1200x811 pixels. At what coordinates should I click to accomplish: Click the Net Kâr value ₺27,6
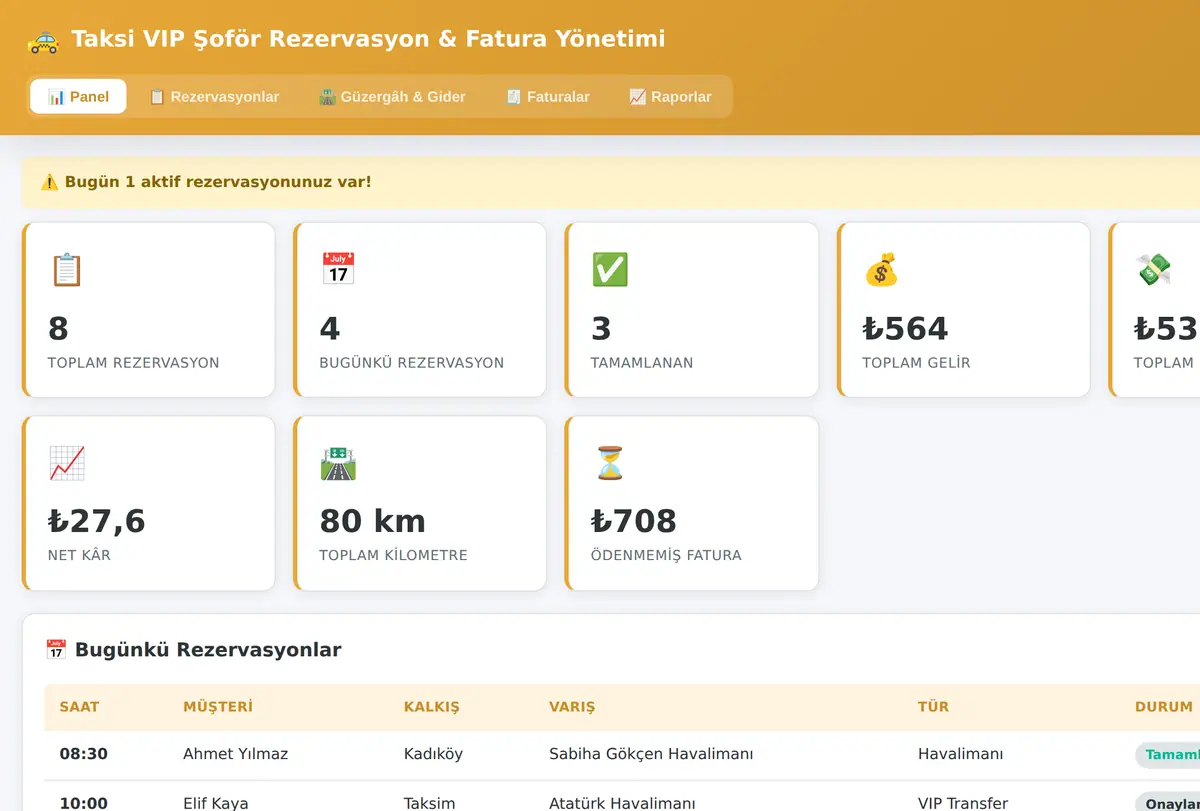point(97,521)
